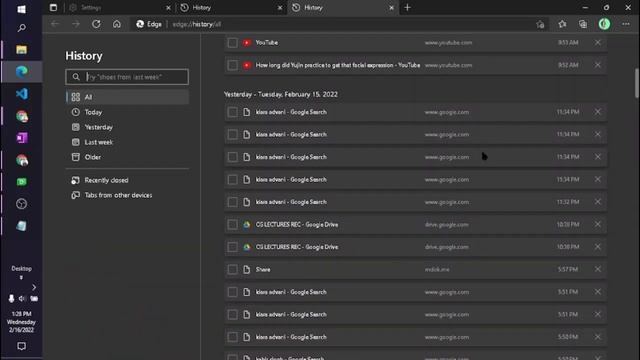
Task: Open a new browser tab
Action: [x=407, y=7]
